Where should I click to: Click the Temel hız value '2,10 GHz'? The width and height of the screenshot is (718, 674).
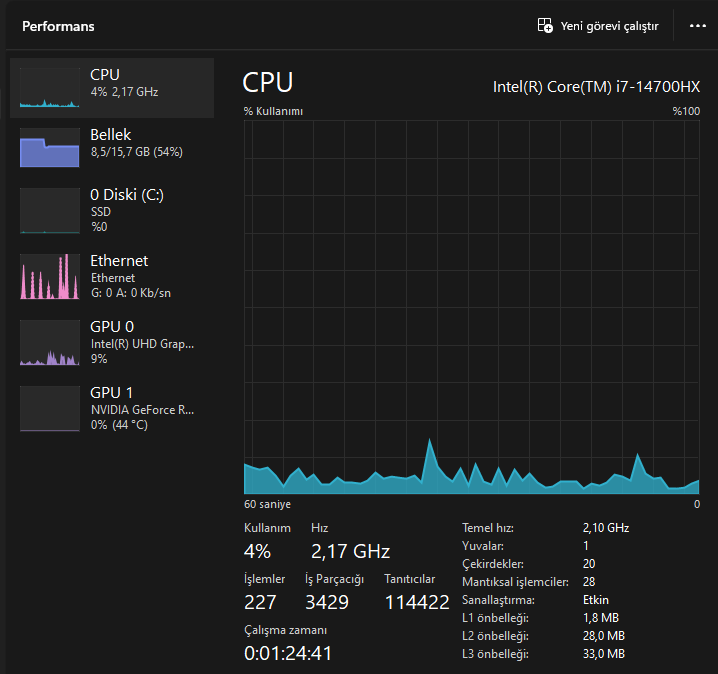[606, 528]
